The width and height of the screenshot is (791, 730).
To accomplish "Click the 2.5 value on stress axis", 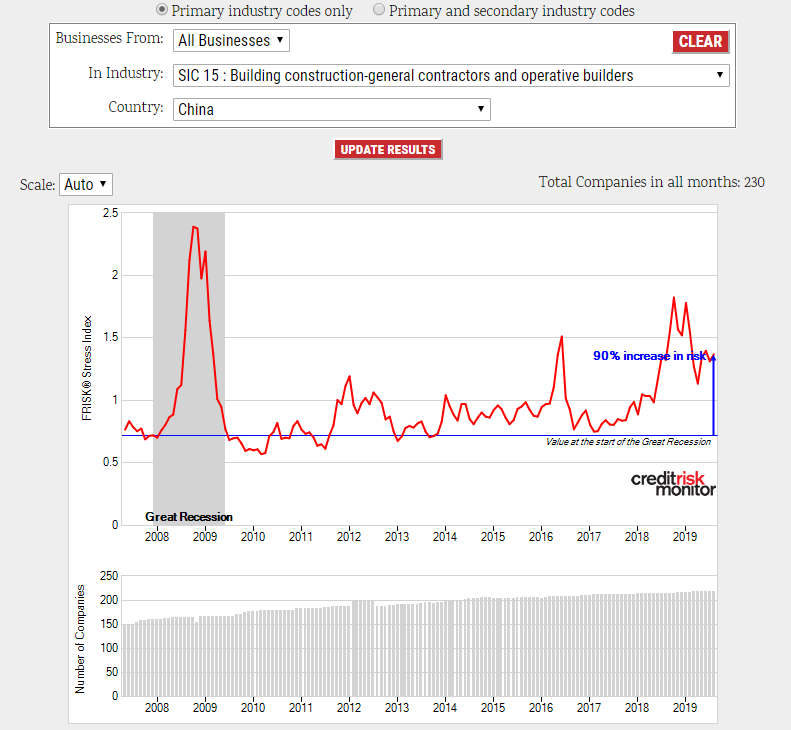I will coord(110,213).
